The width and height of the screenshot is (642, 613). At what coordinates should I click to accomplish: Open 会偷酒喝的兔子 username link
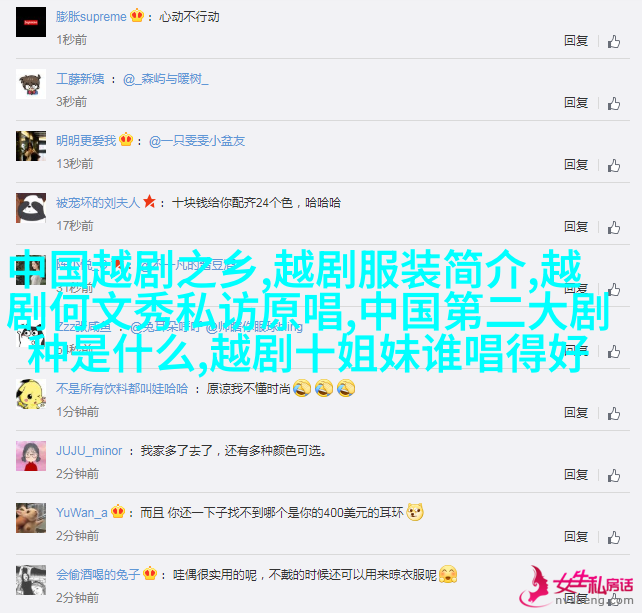[x=98, y=575]
